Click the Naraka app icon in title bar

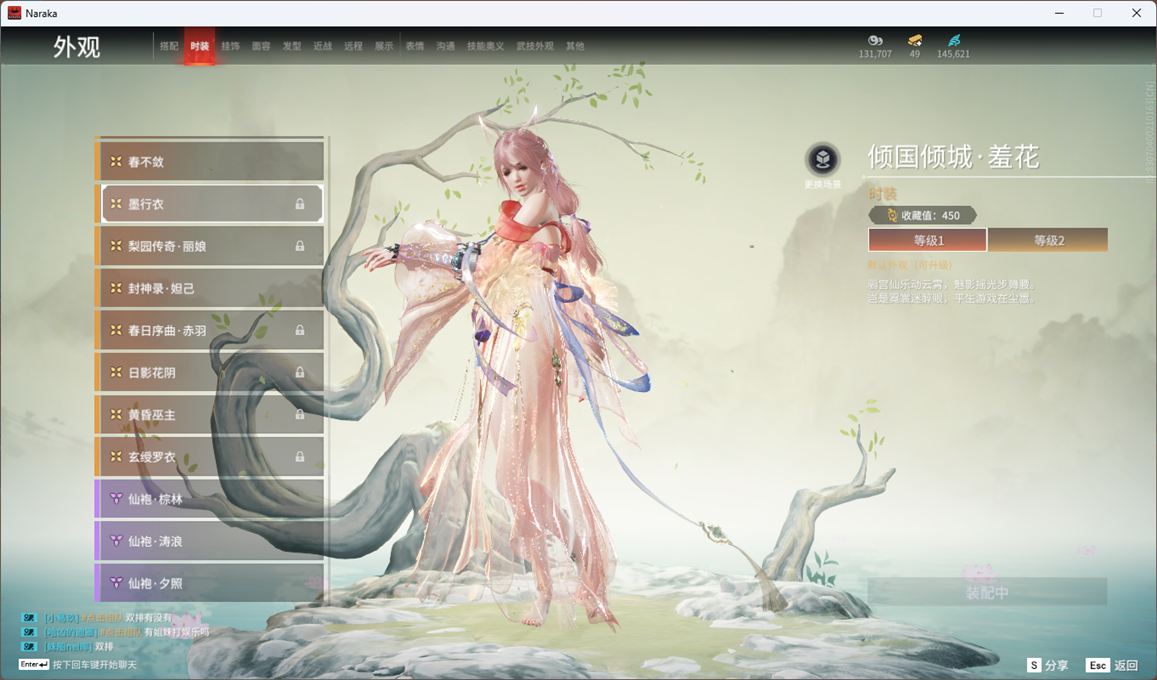point(14,13)
